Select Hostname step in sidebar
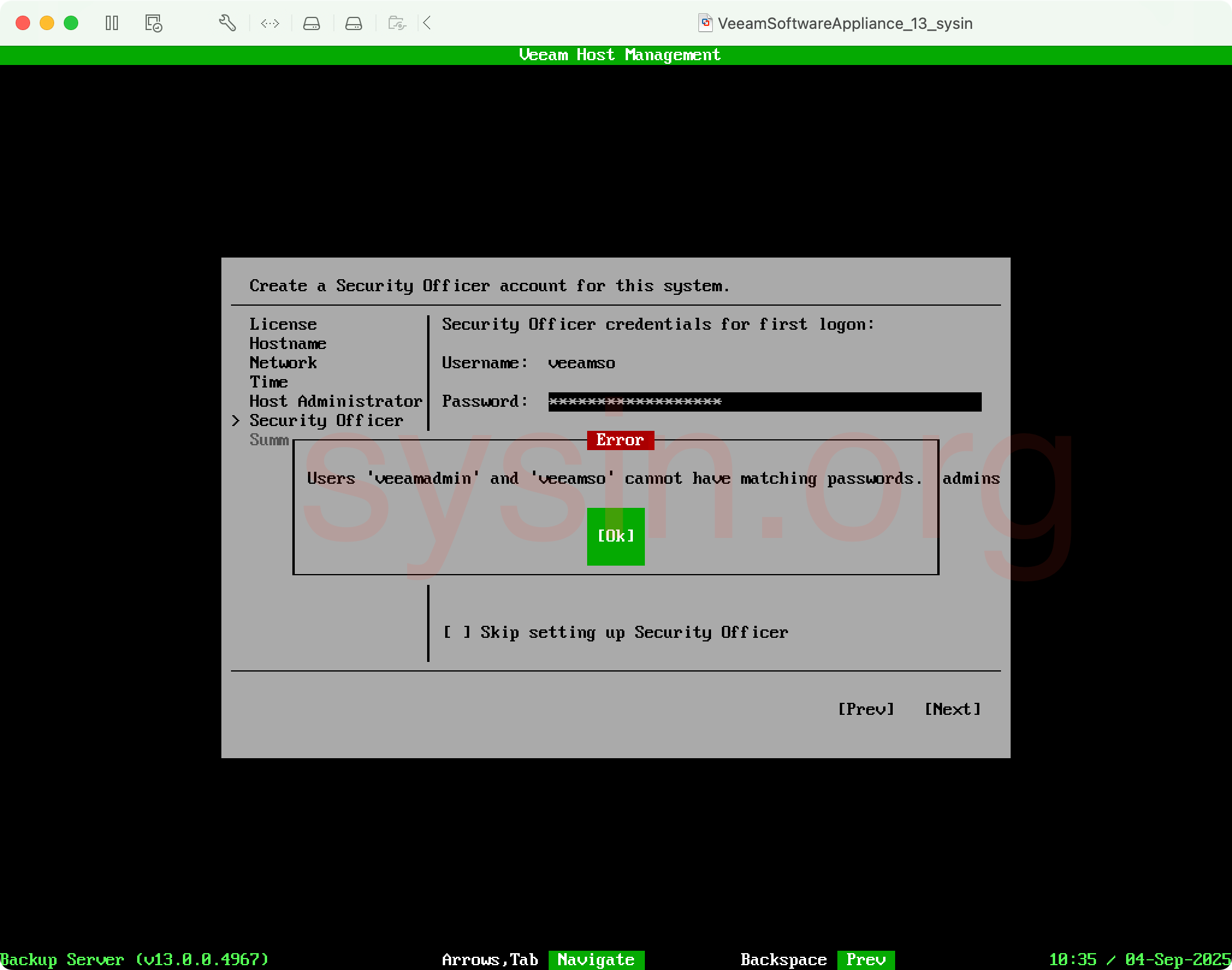The image size is (1232, 970). coord(288,344)
